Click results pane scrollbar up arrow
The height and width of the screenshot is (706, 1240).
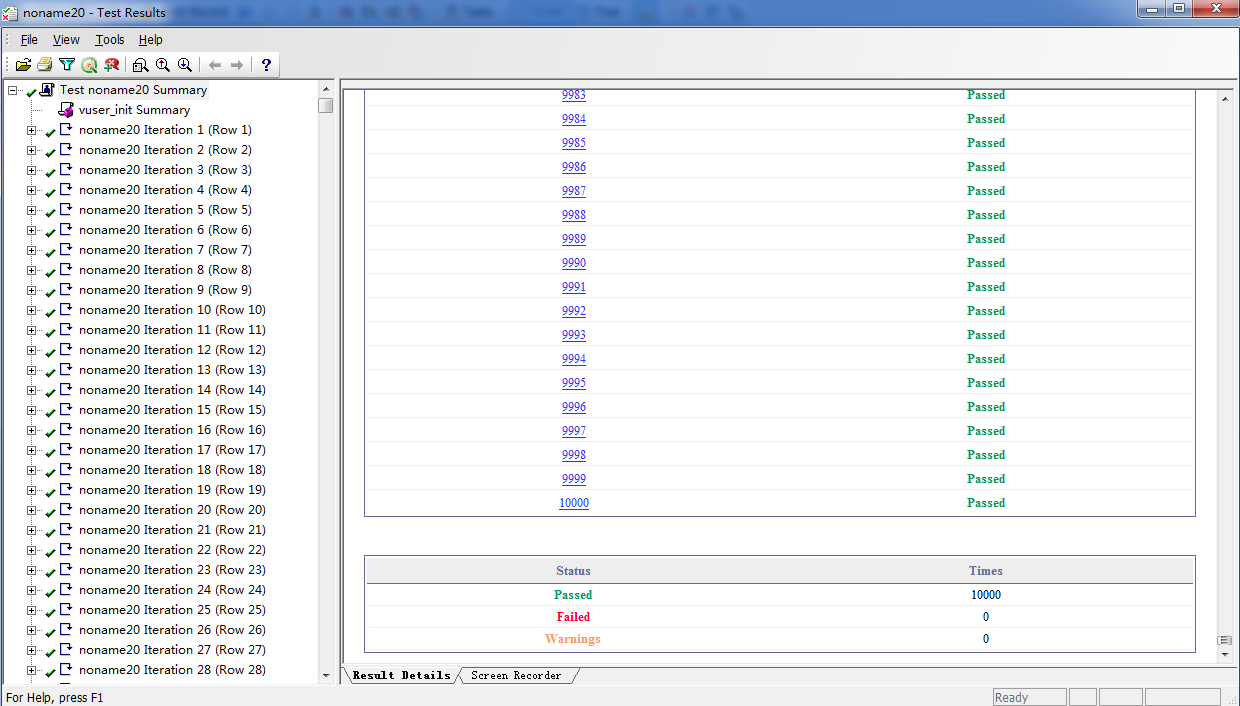pos(1226,99)
